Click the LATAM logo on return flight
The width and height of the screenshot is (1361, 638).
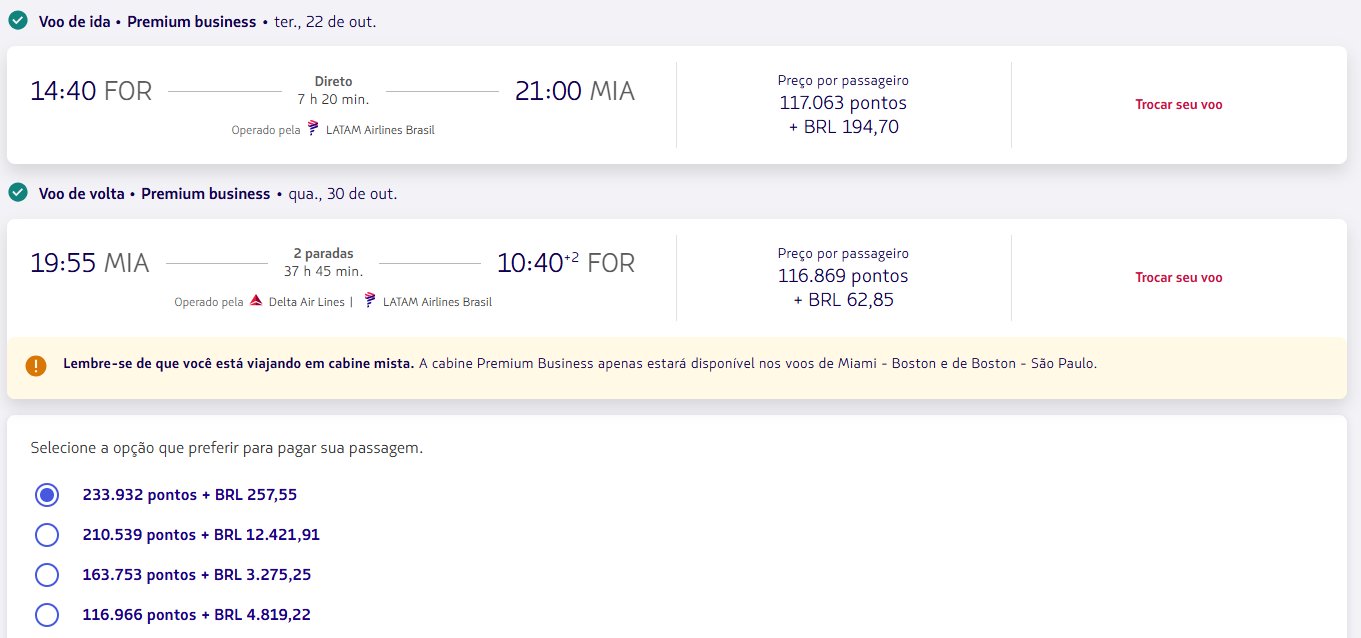pos(370,301)
